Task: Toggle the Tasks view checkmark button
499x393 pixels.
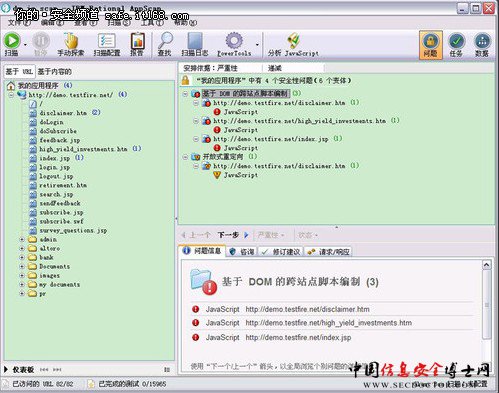Action: [x=456, y=45]
